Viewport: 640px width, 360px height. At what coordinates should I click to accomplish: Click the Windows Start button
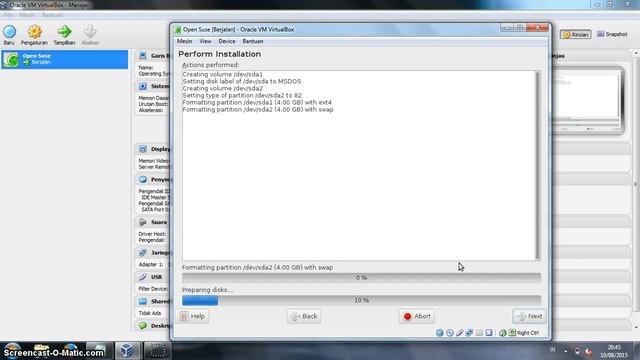[x=12, y=351]
